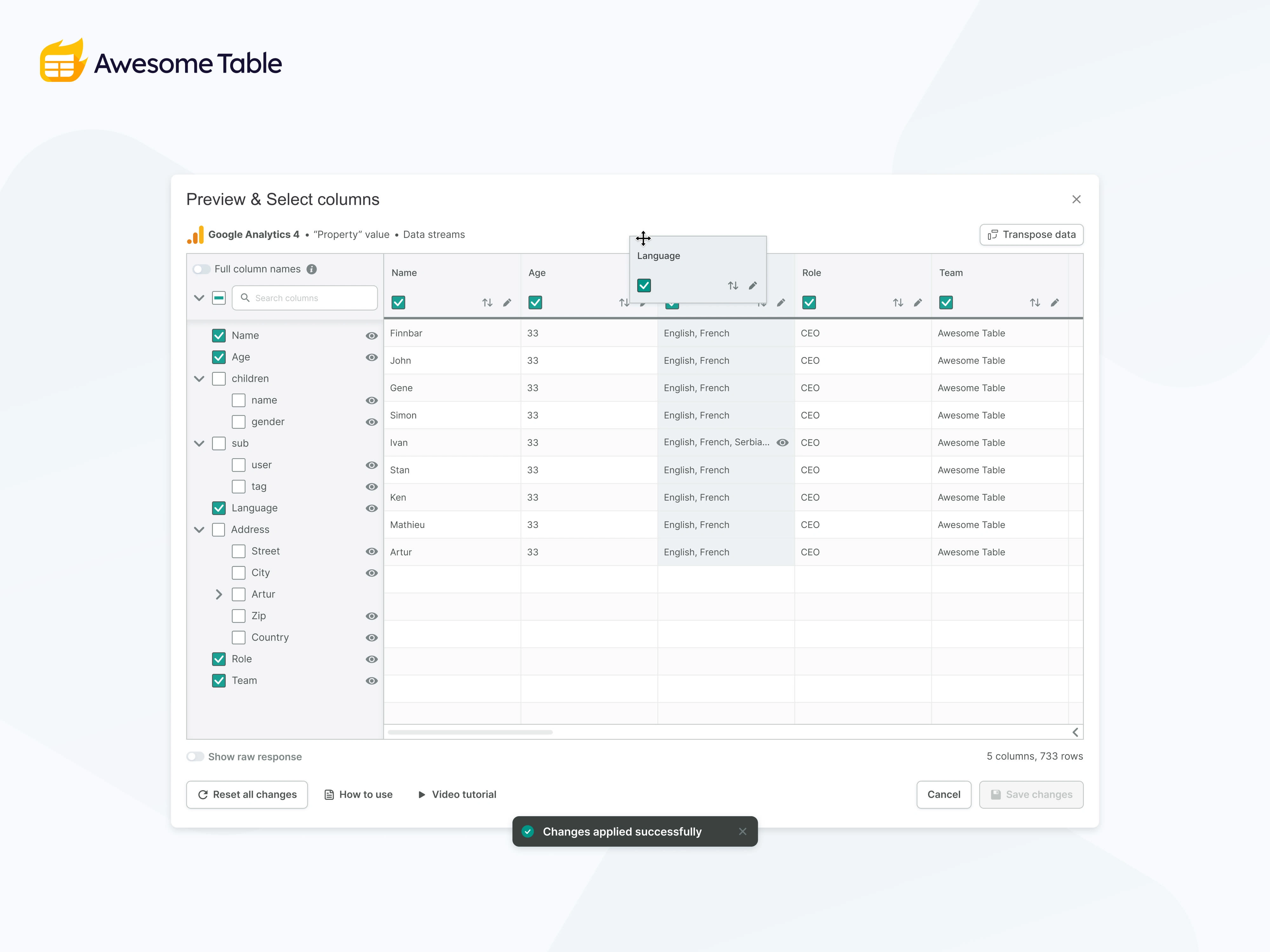Click the pencil edit icon on dragged Language card
The width and height of the screenshot is (1270, 952).
pos(753,286)
